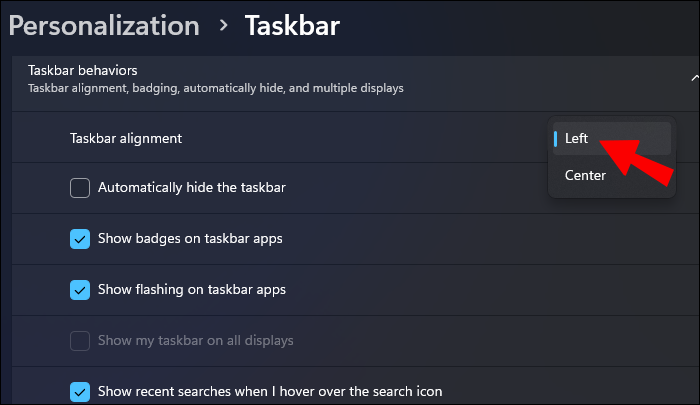Click the blue selection indicator beside Left
700x405 pixels.
(556, 139)
